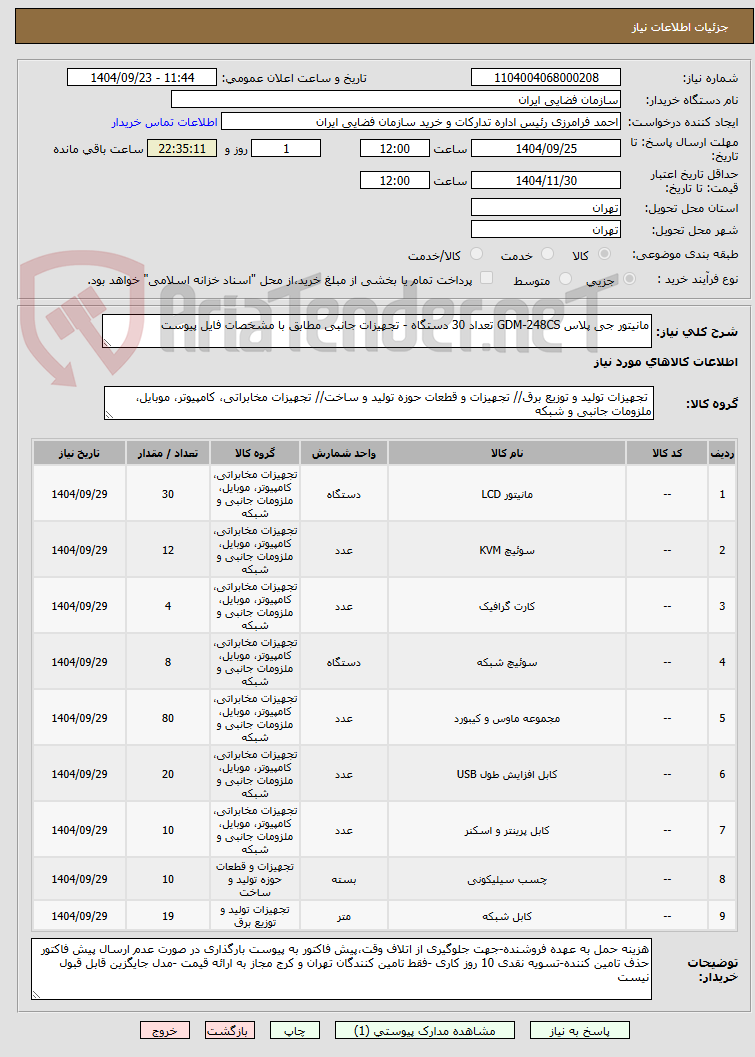This screenshot has height=1057, width=755.
Task: Click the price validity hour field 12:00
Action: (x=394, y=181)
